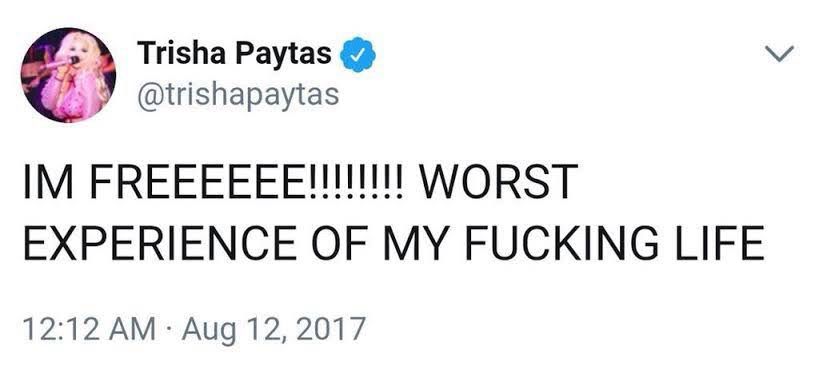Screen dimensions: 819x374
Task: Click the tweet text starting IM FREEEEEEE
Action: 394,212
